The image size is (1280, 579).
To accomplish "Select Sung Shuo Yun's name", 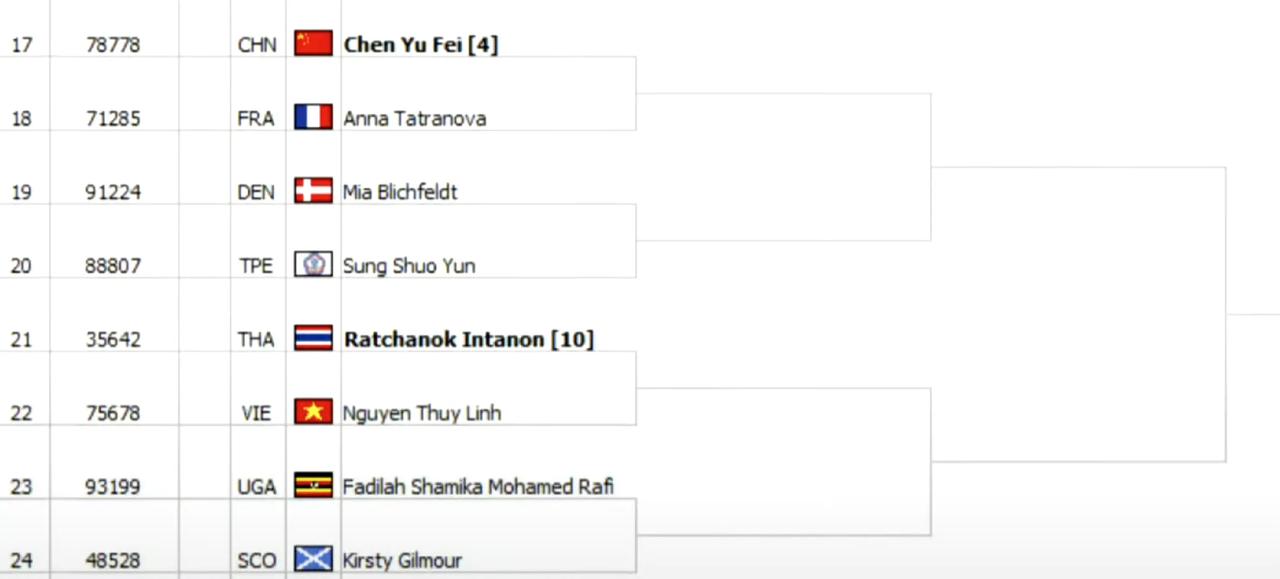I will click(409, 266).
